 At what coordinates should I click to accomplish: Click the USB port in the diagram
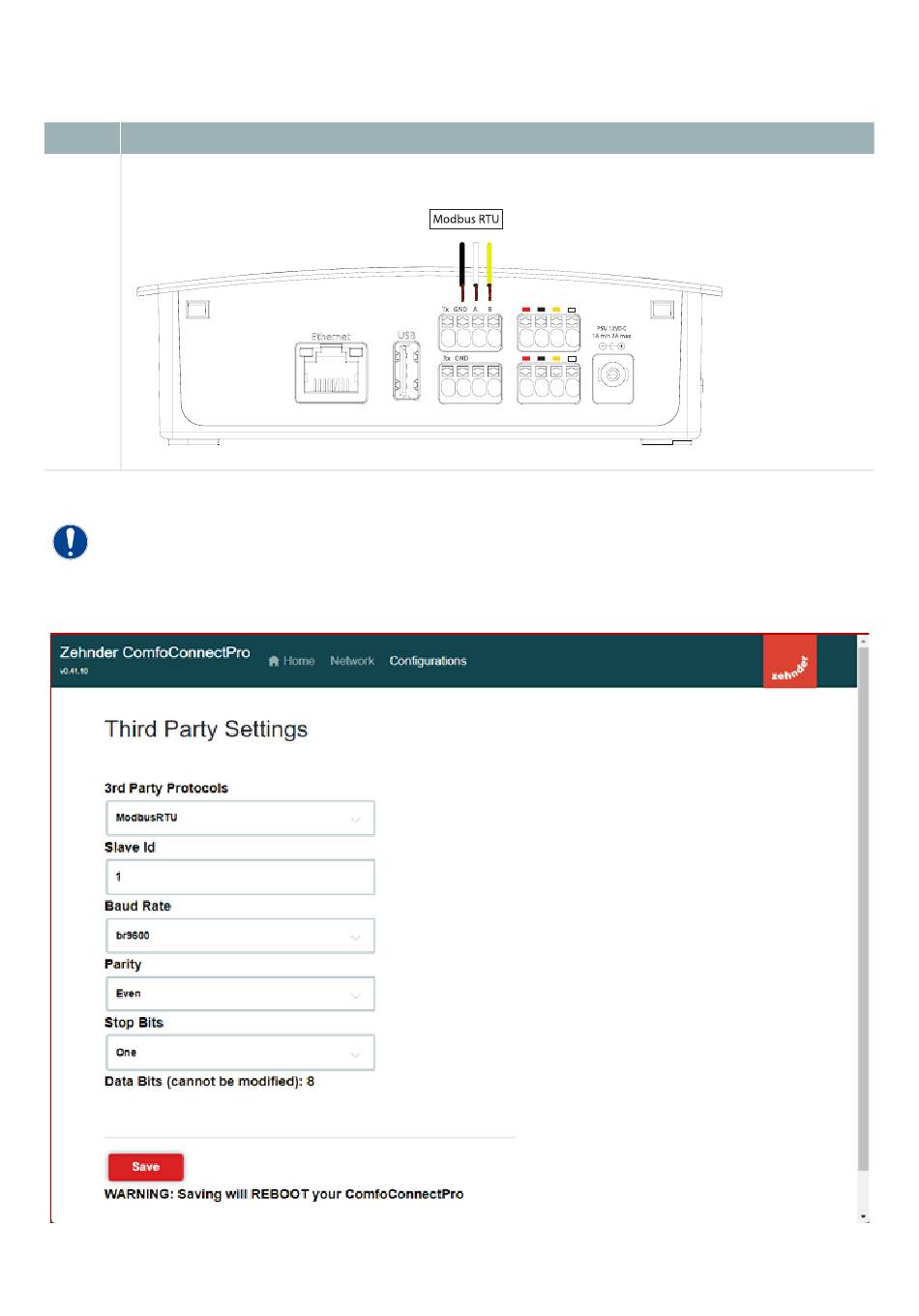[406, 372]
